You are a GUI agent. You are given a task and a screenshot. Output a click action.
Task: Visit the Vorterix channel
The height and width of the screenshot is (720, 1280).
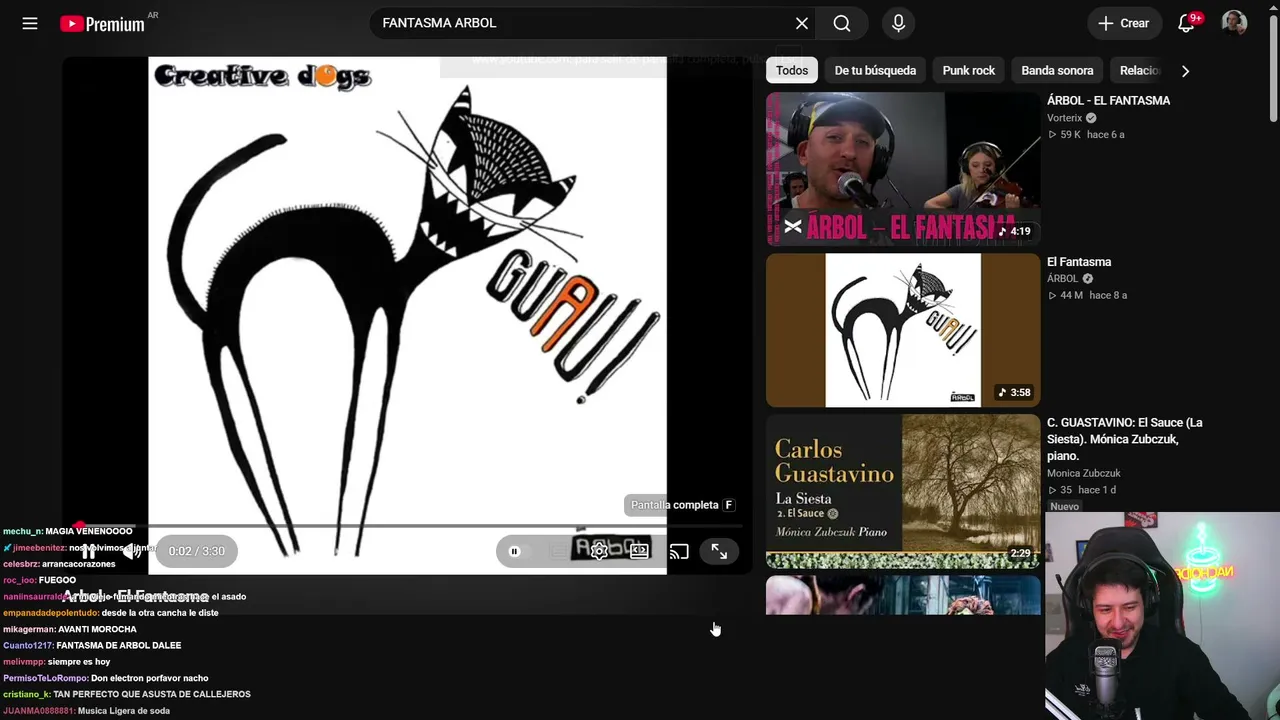pos(1064,118)
